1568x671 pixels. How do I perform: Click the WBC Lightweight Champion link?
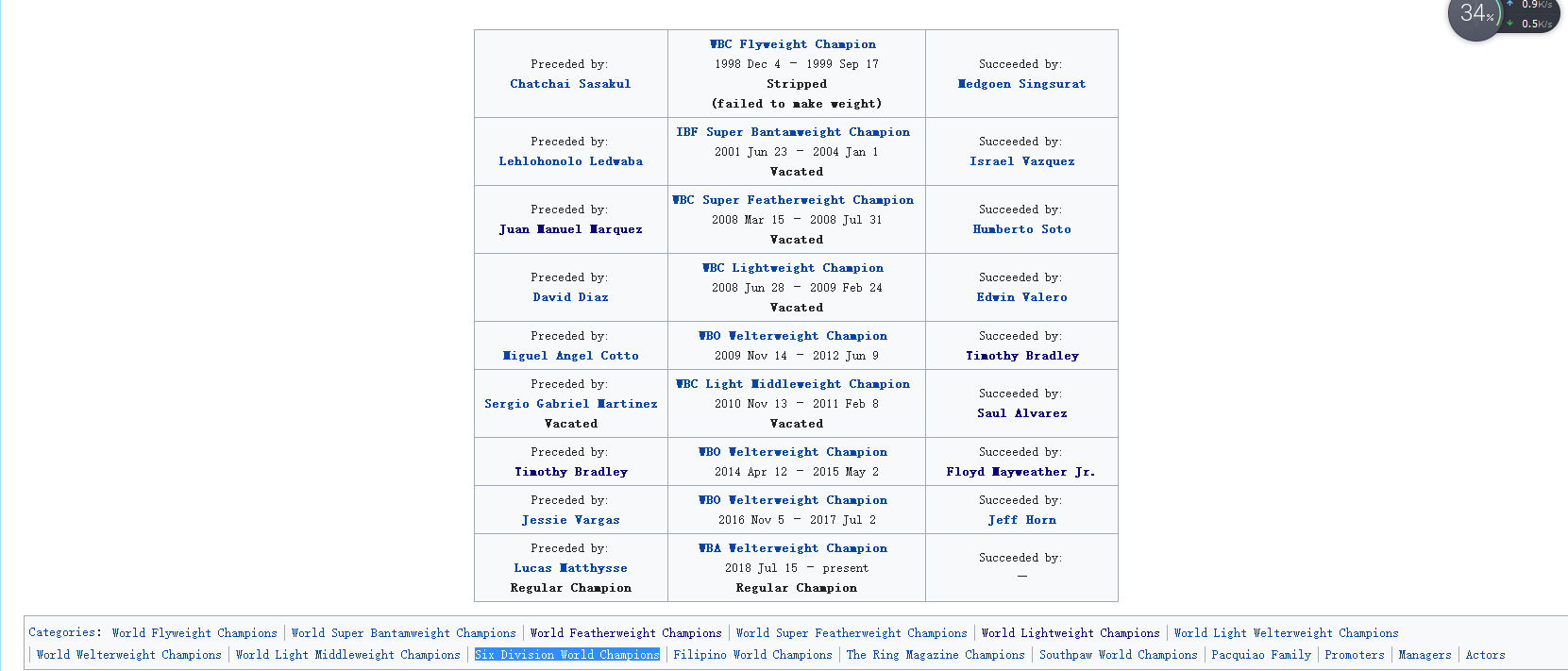(x=793, y=268)
